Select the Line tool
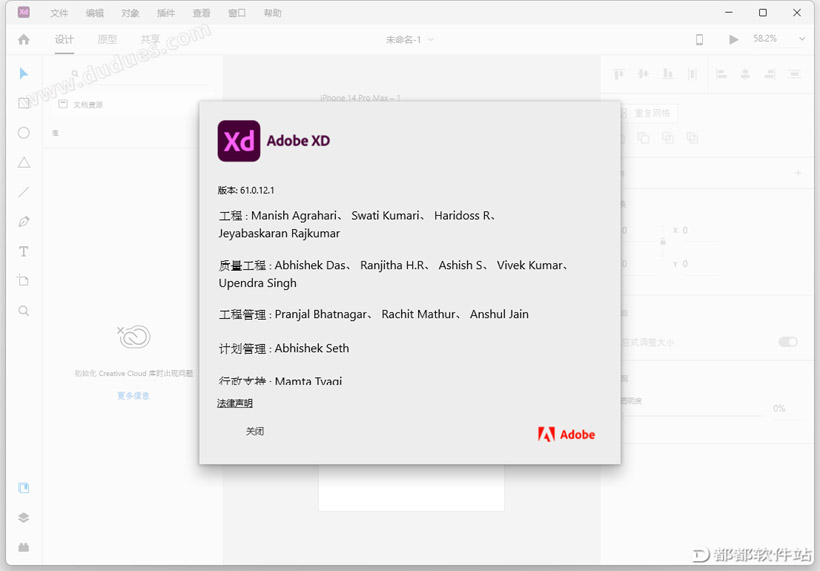 coord(24,192)
